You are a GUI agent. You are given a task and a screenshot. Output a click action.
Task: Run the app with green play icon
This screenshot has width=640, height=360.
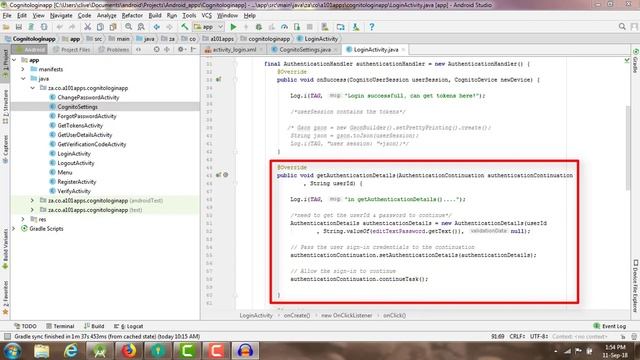233,27
